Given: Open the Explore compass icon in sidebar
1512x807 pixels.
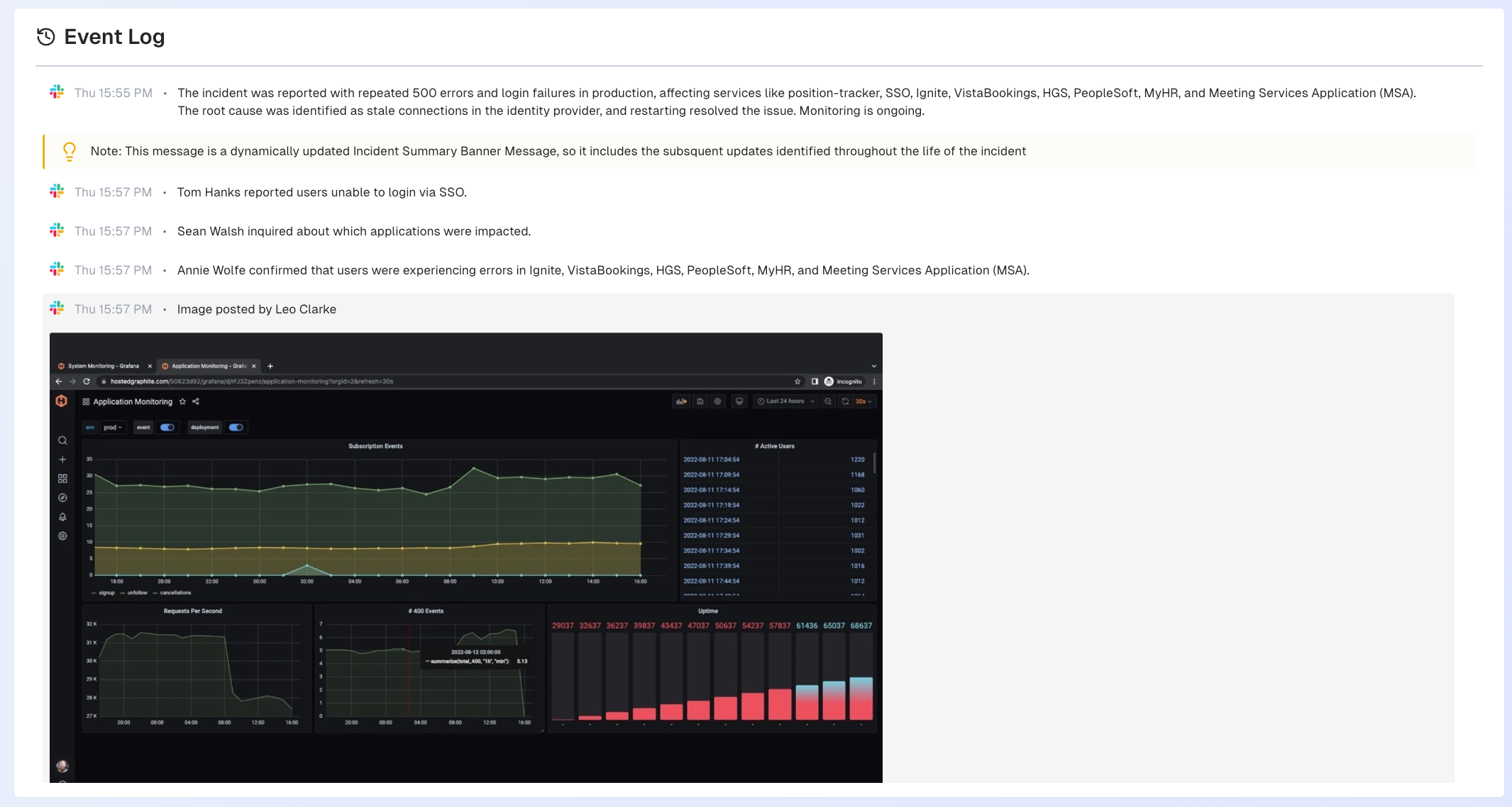Looking at the screenshot, I should pyautogui.click(x=62, y=498).
